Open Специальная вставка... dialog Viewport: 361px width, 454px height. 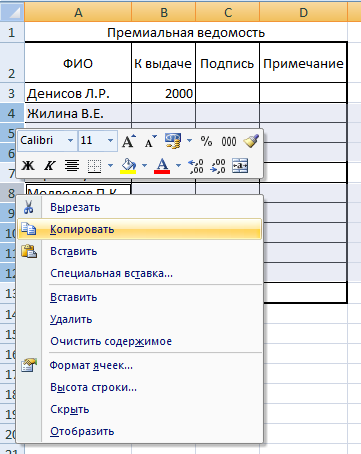pyautogui.click(x=139, y=273)
